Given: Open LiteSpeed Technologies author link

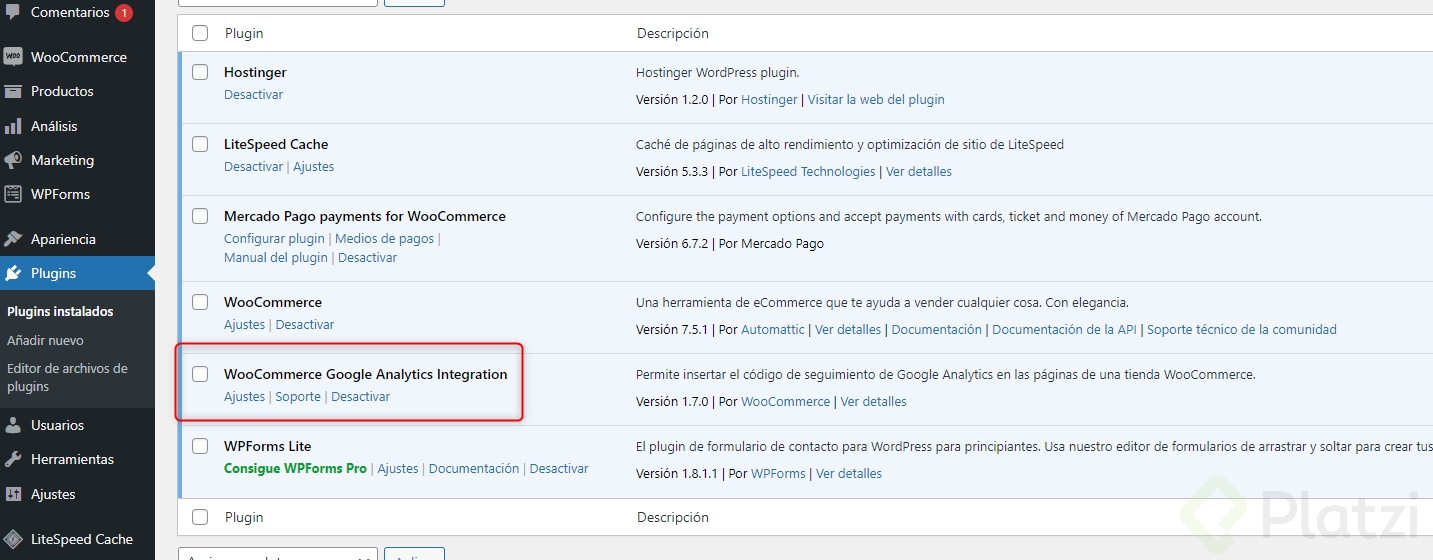Looking at the screenshot, I should (x=808, y=172).
